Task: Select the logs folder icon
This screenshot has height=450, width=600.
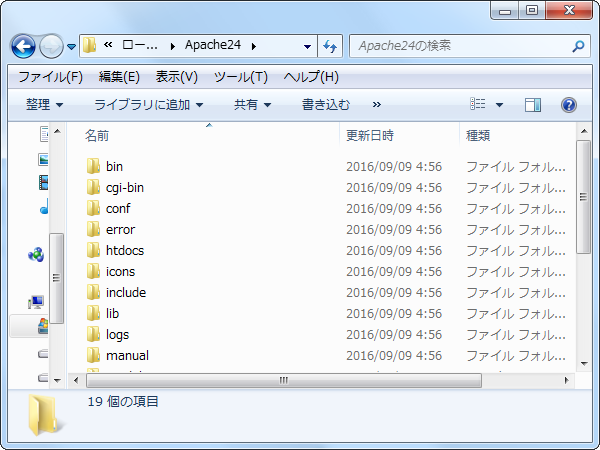Action: [93, 334]
